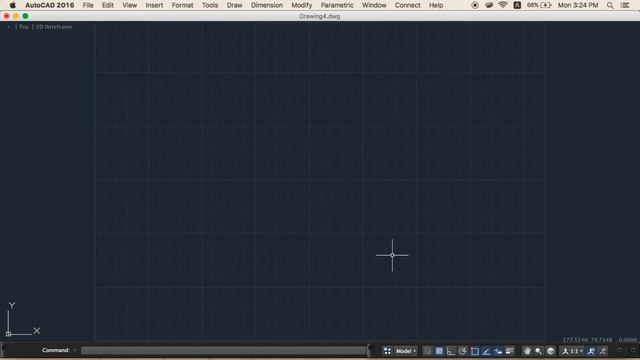Image resolution: width=640 pixels, height=360 pixels.
Task: Toggle polar tracking in status bar
Action: coord(463,351)
